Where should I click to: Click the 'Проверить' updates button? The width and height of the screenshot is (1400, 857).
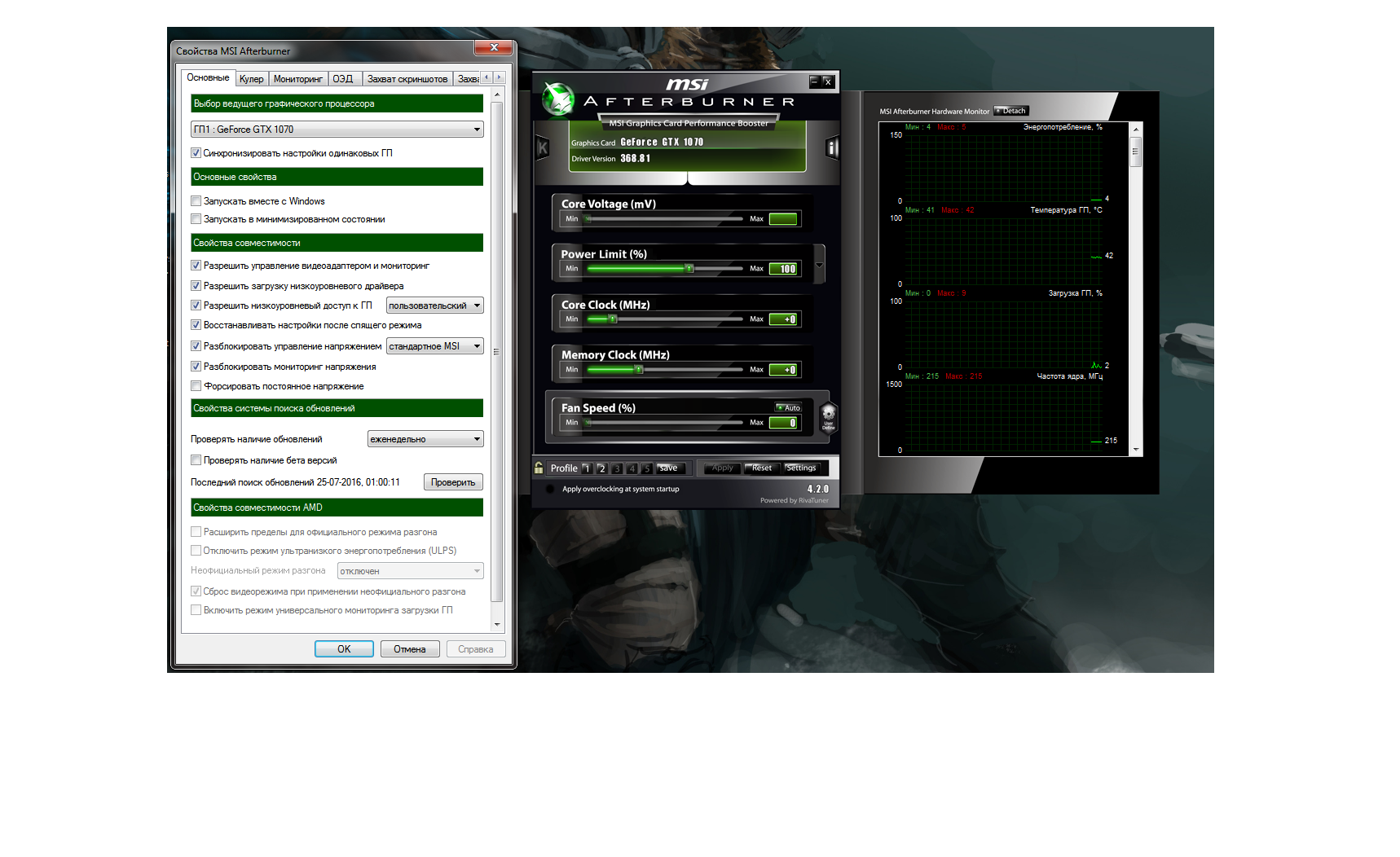point(453,482)
